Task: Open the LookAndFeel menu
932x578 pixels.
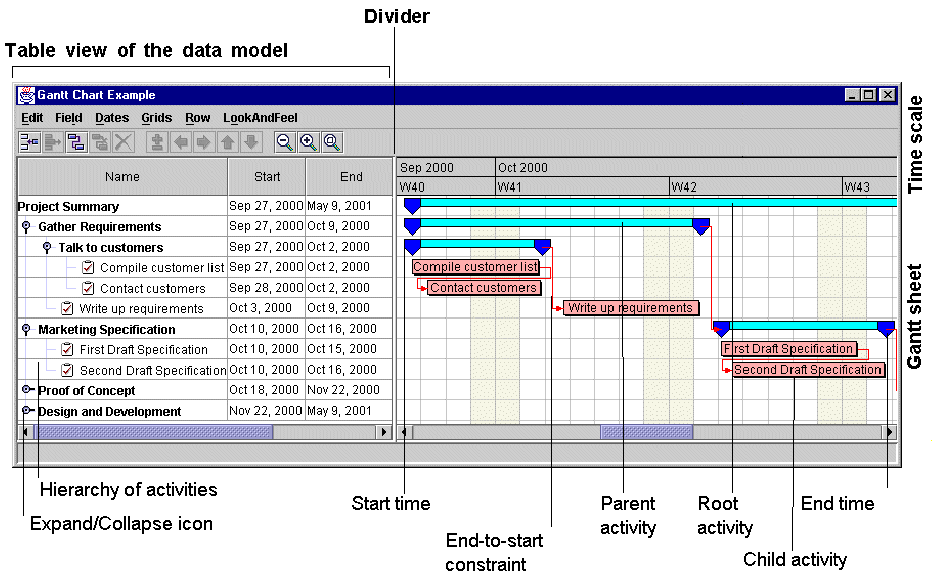Action: click(x=260, y=118)
